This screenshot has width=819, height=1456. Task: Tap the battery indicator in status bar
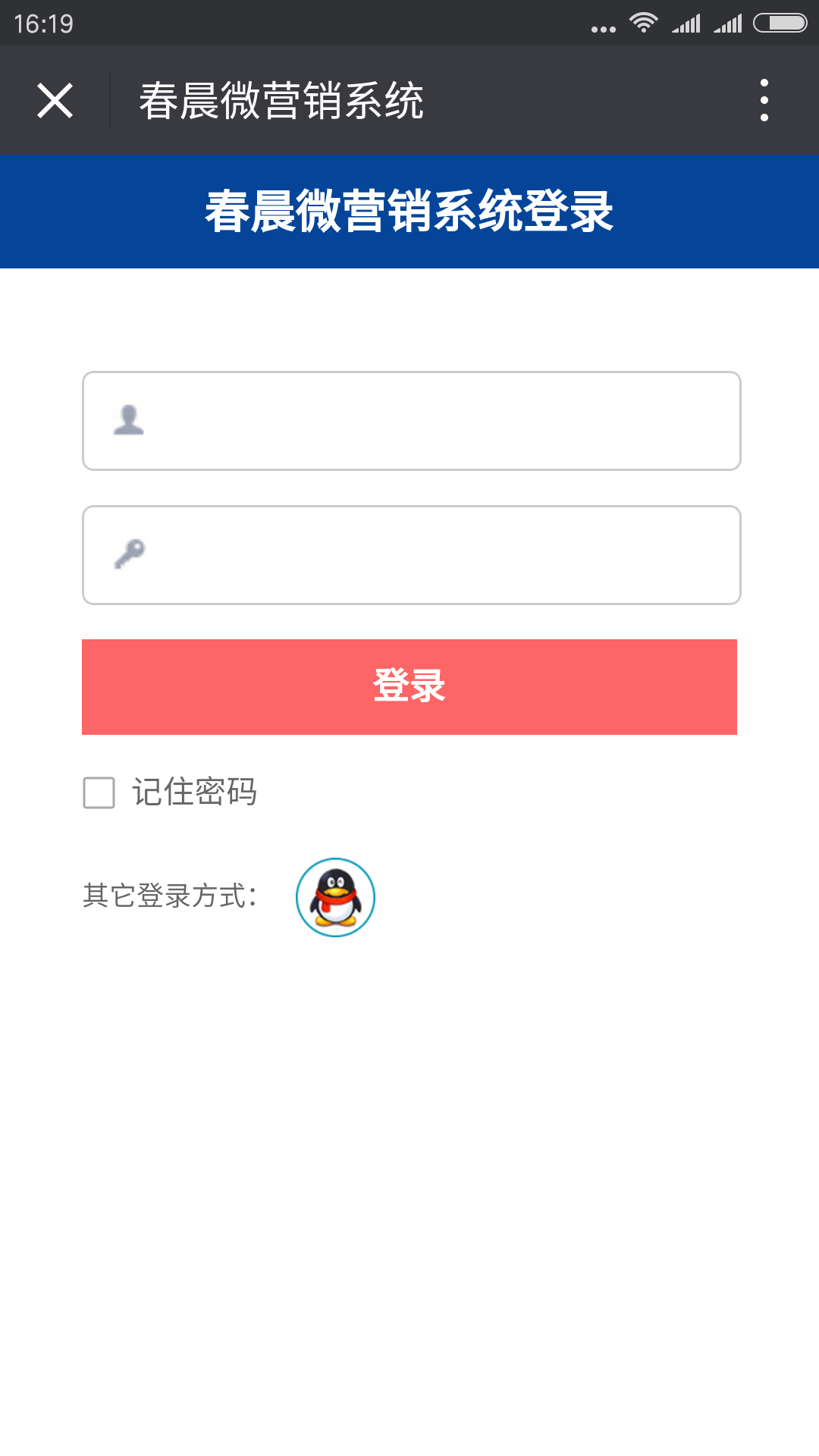(780, 23)
